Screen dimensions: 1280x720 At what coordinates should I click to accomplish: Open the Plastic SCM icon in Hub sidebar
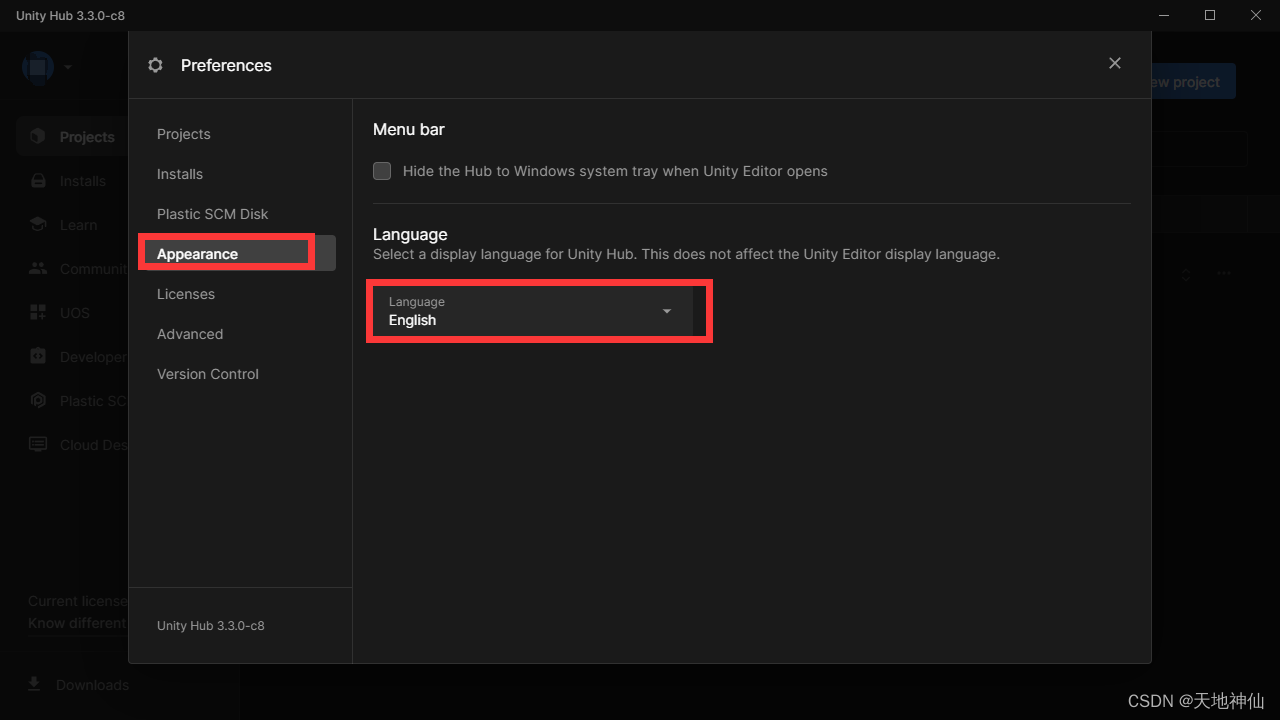(38, 401)
